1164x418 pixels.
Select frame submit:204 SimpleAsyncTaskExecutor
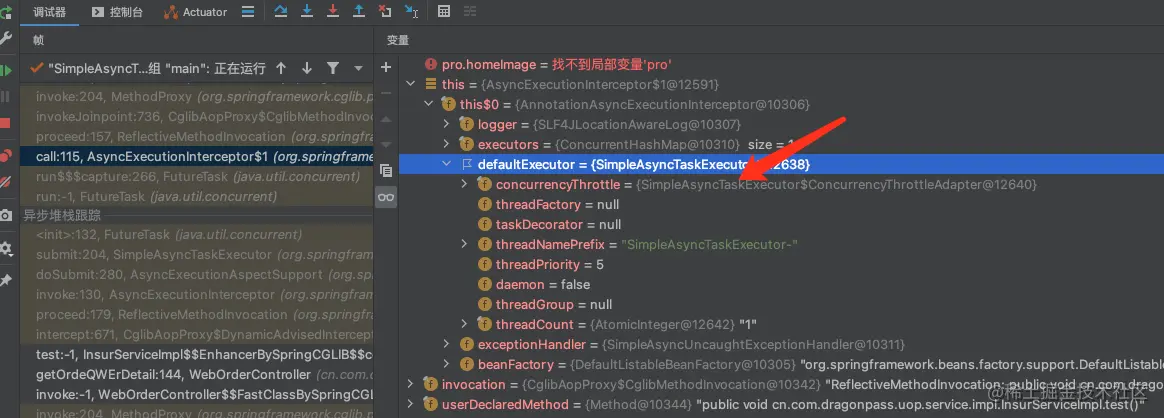(196, 255)
